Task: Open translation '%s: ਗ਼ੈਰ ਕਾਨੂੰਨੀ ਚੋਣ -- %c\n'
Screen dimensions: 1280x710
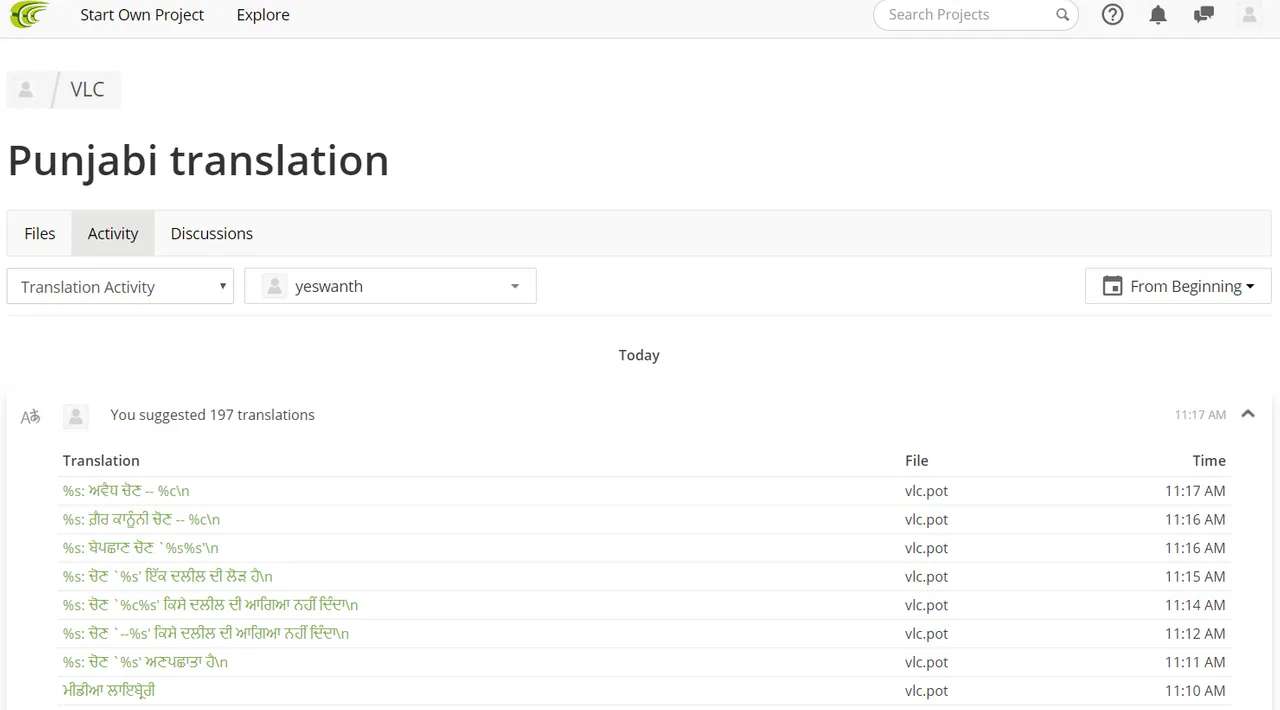Action: coord(141,520)
